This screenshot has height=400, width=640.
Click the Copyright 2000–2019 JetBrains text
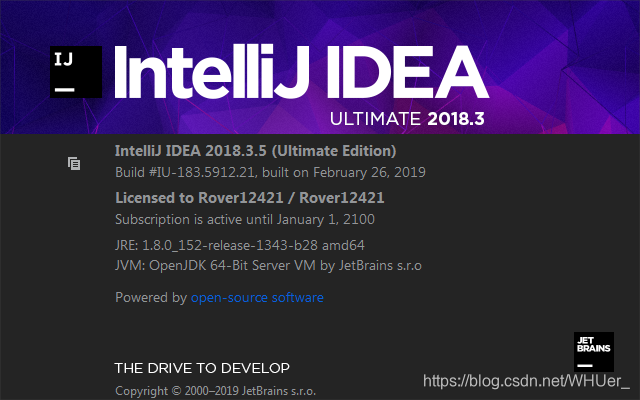(216, 391)
